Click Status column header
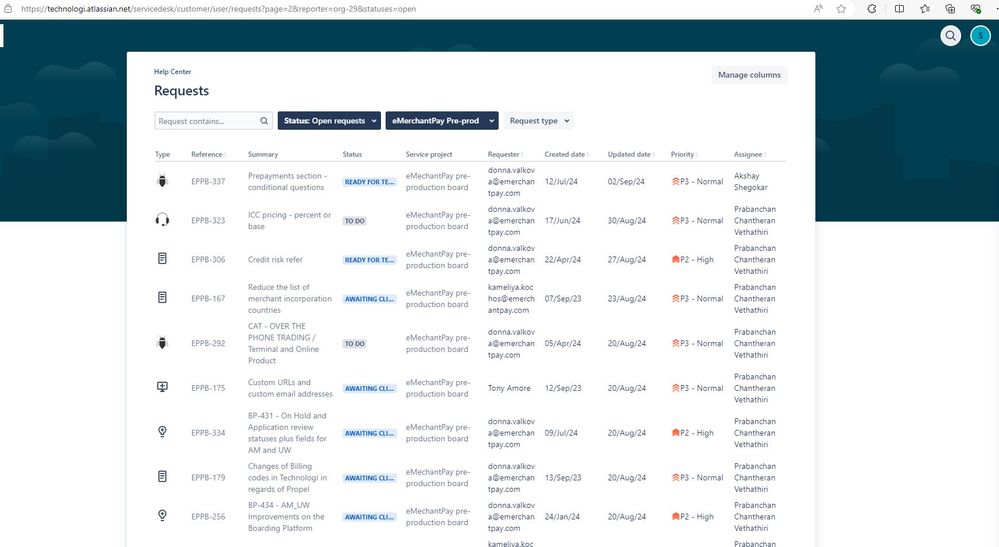The height and width of the screenshot is (547, 999). 352,154
